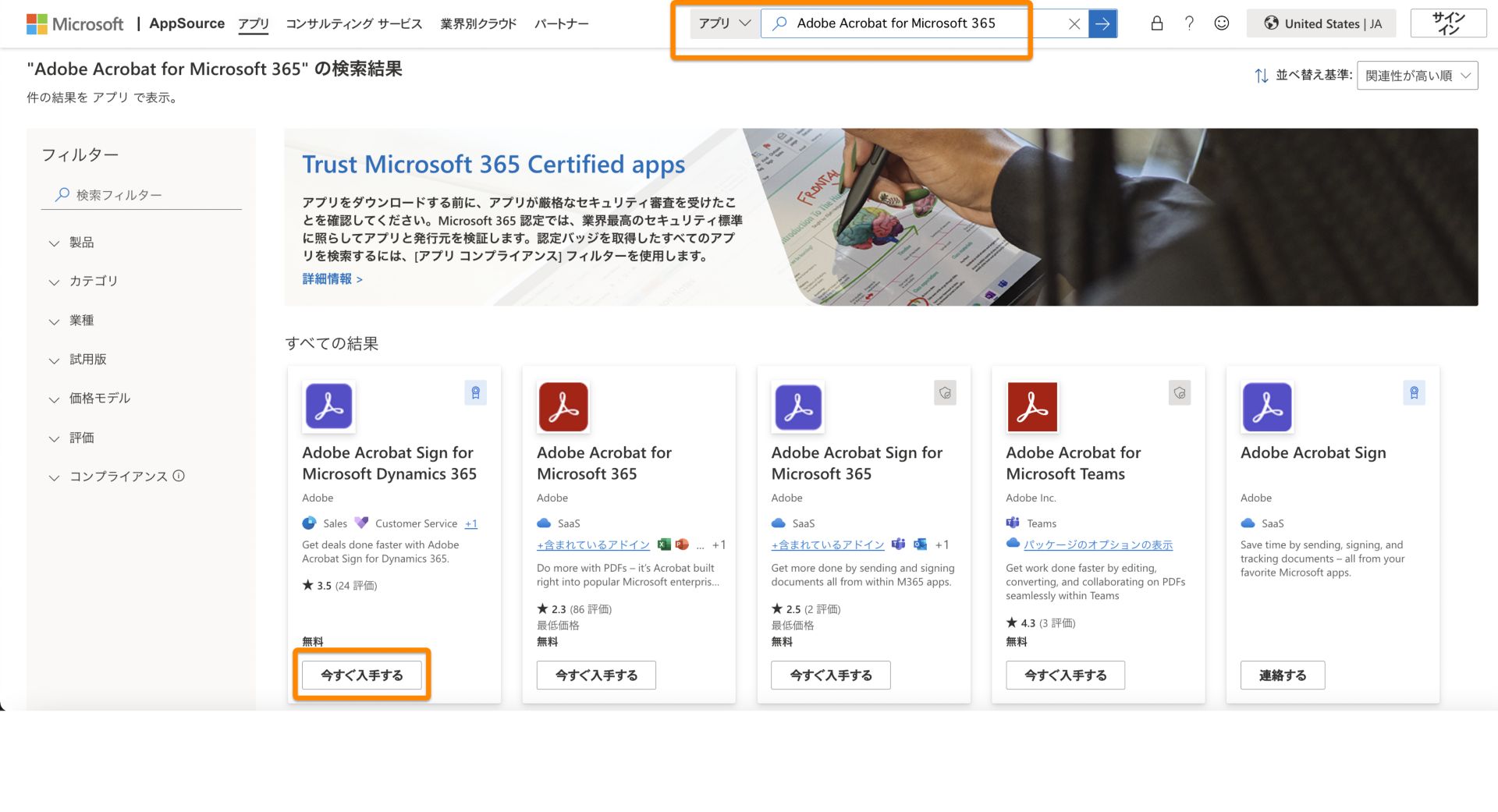1498x812 pixels.
Task: Open Adobe Acrobat Sign for Microsoft Dynamics 365 title
Action: coord(389,463)
